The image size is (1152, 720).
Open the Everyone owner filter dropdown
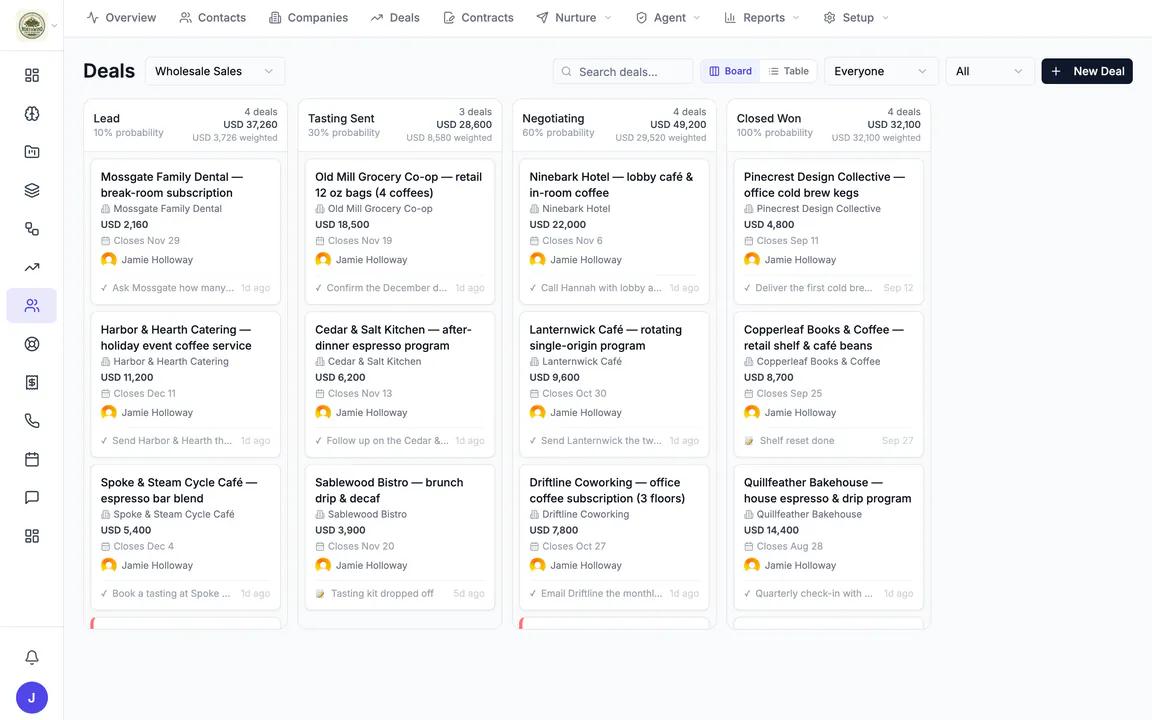pos(880,71)
